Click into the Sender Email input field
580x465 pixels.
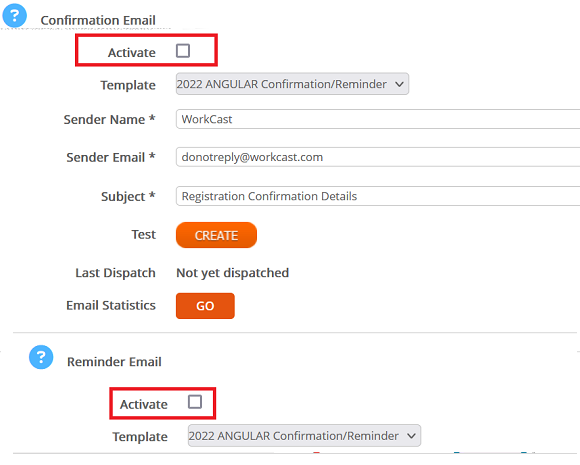pyautogui.click(x=378, y=157)
